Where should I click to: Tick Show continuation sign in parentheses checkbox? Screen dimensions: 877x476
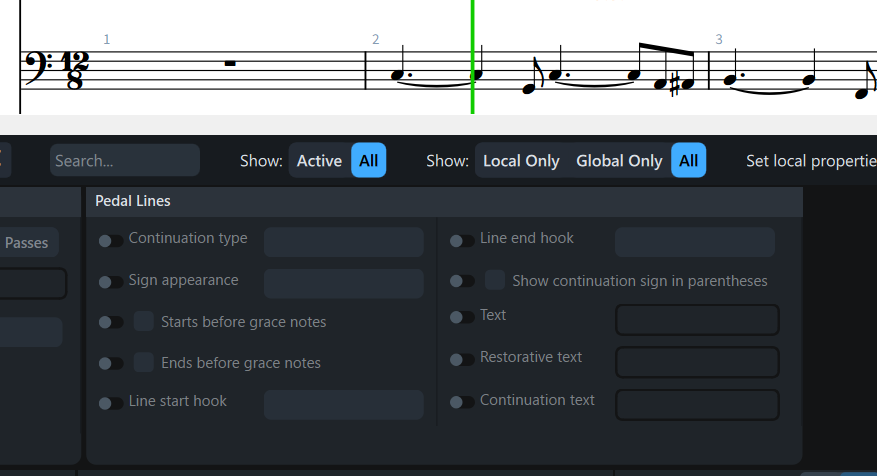495,280
